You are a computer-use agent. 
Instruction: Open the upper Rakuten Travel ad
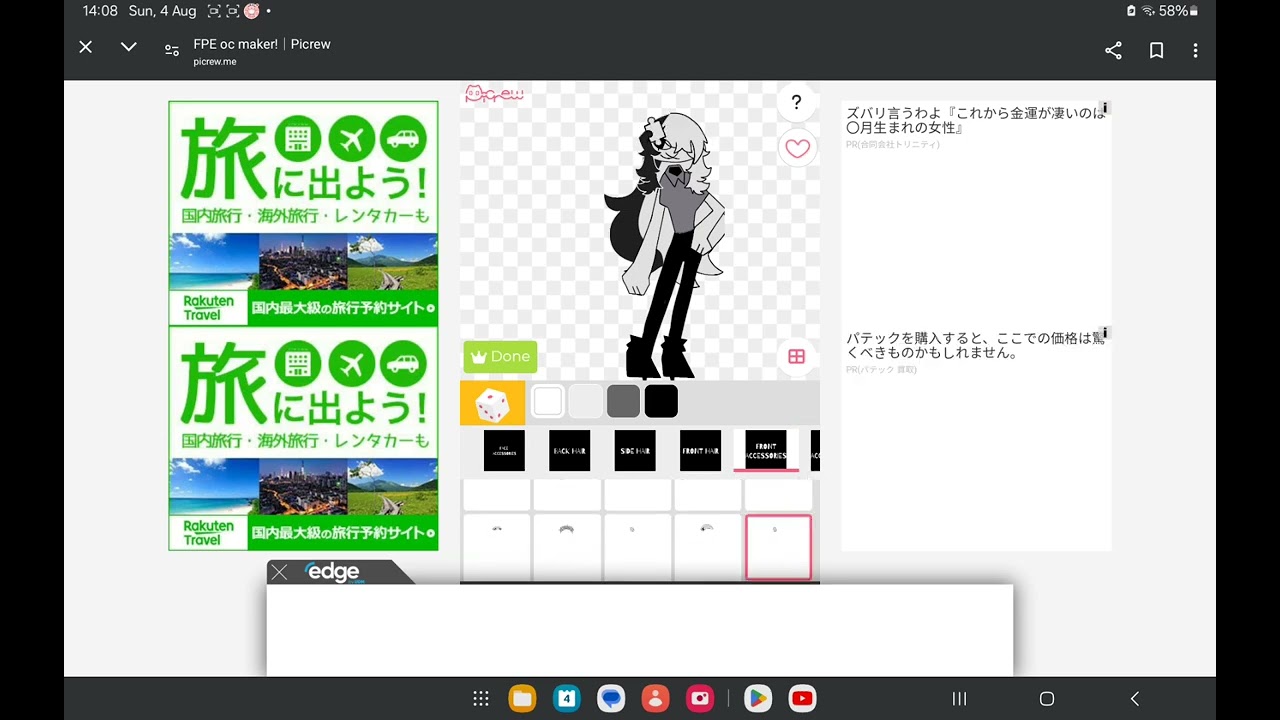pos(303,213)
